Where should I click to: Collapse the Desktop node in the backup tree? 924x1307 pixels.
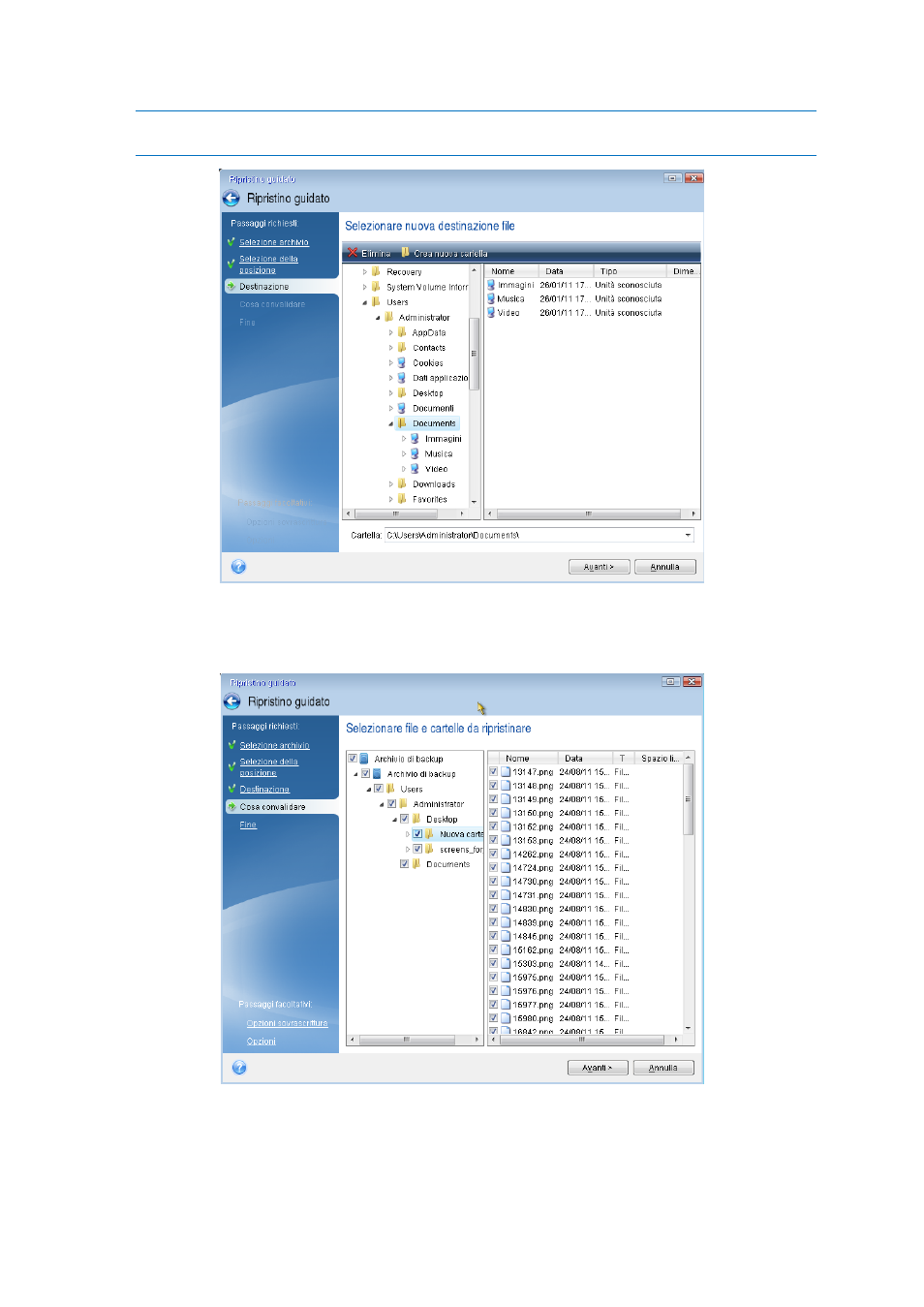(x=394, y=819)
